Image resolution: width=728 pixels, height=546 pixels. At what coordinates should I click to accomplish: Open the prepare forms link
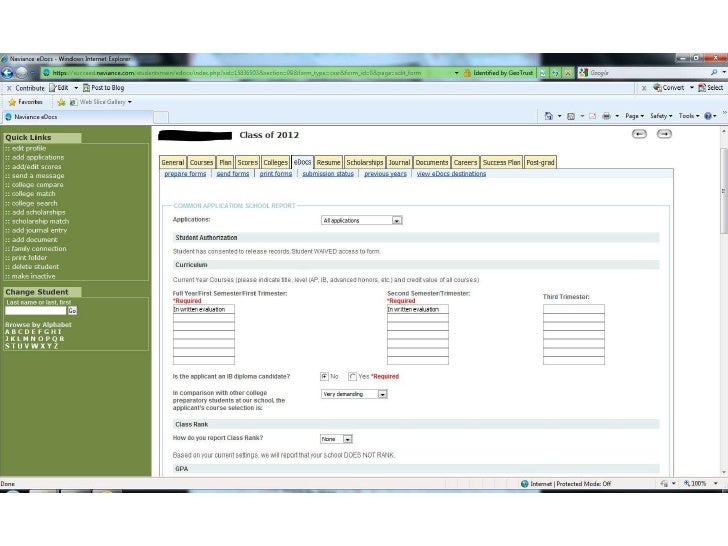click(185, 174)
